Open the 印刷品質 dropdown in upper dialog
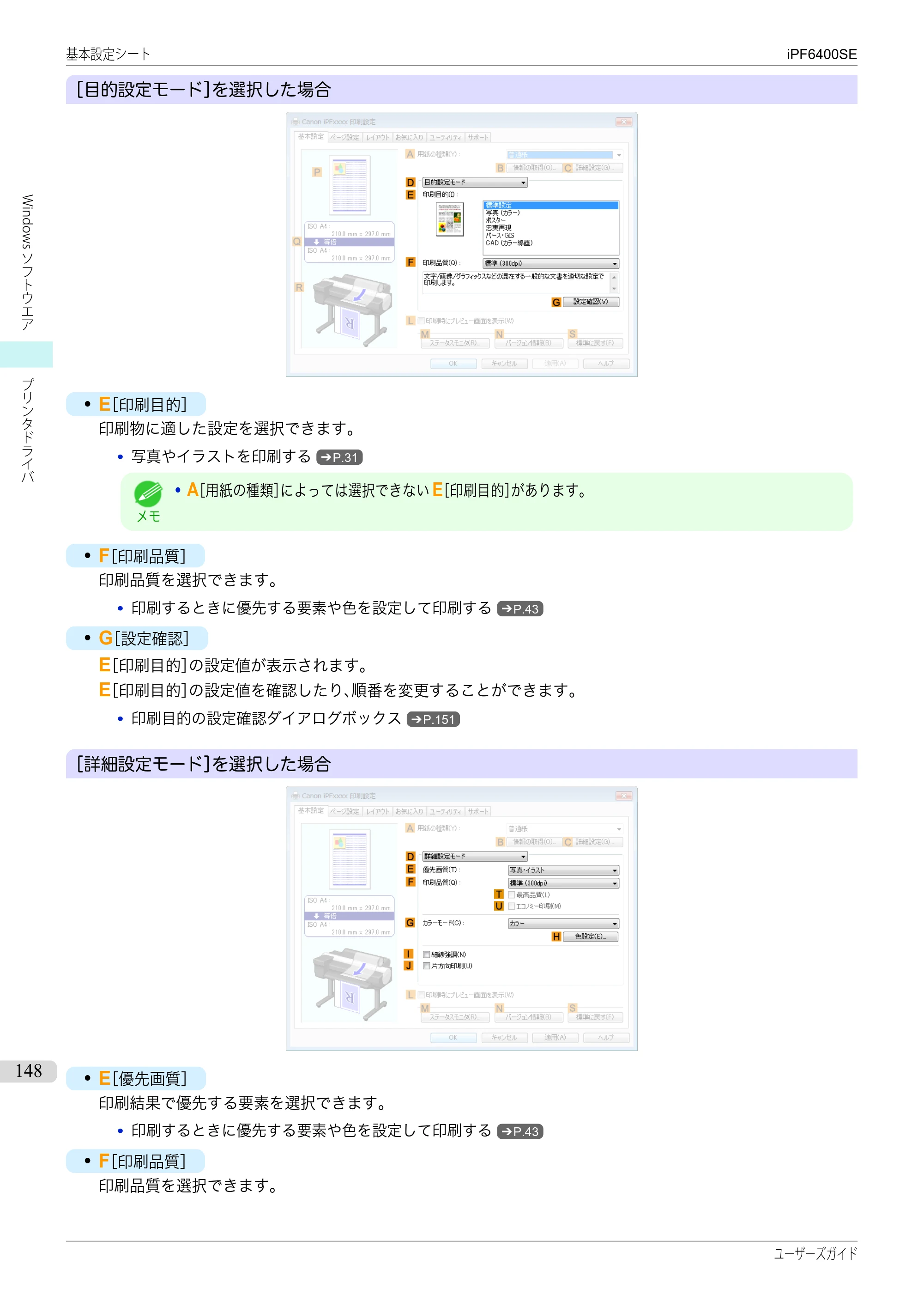 pyautogui.click(x=551, y=263)
